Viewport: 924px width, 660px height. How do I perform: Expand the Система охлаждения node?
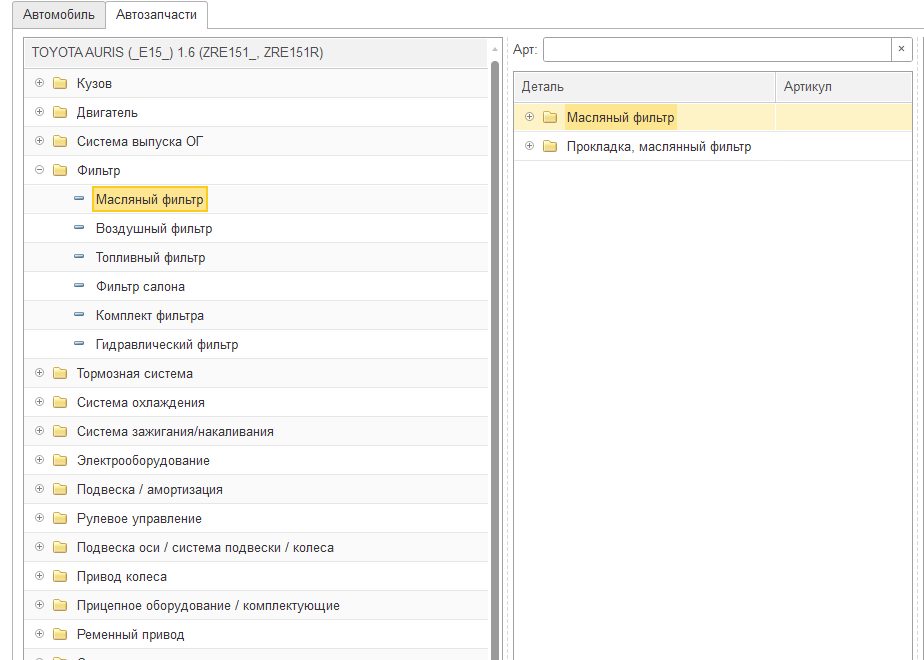(x=39, y=402)
